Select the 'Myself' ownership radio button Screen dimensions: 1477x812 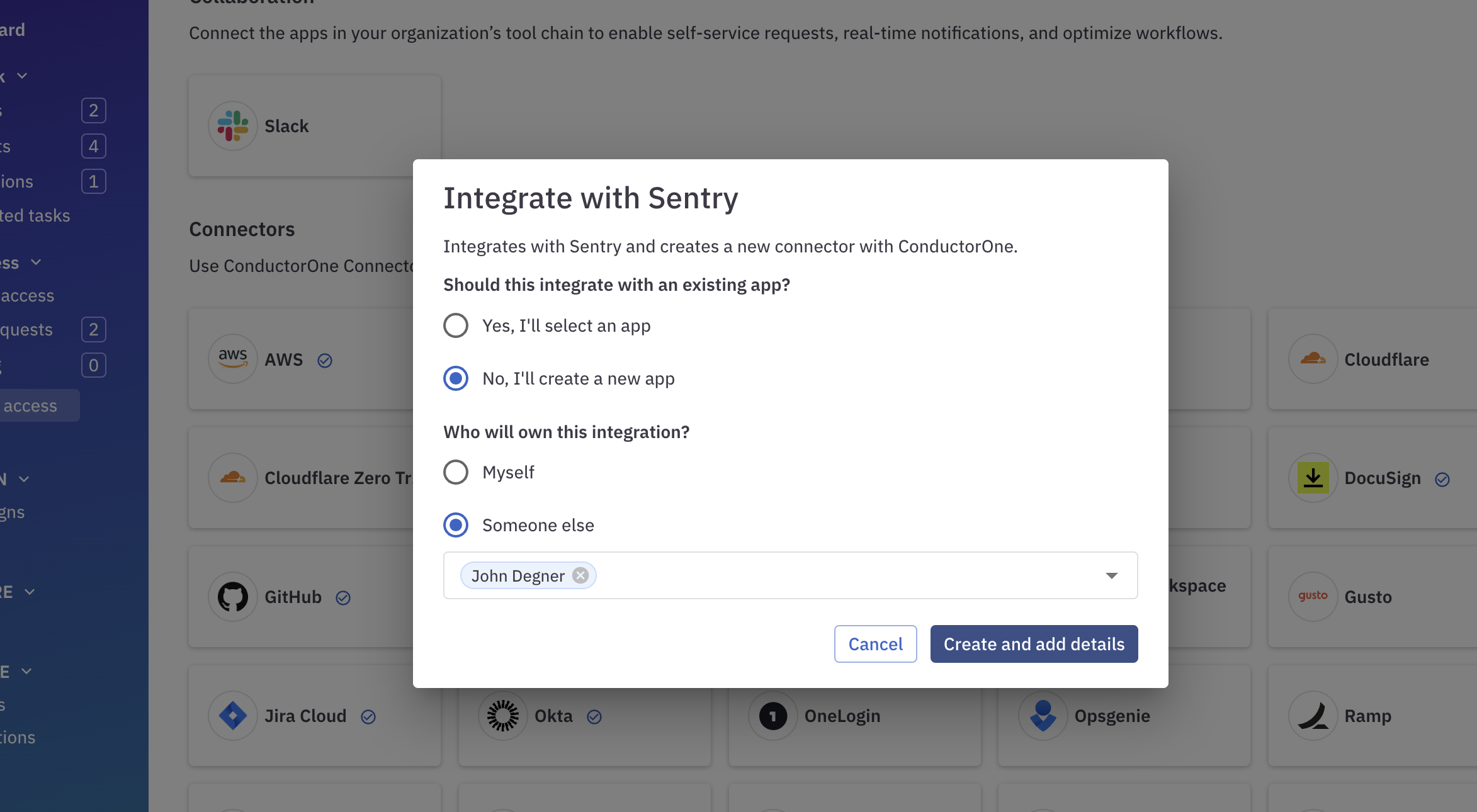(456, 472)
